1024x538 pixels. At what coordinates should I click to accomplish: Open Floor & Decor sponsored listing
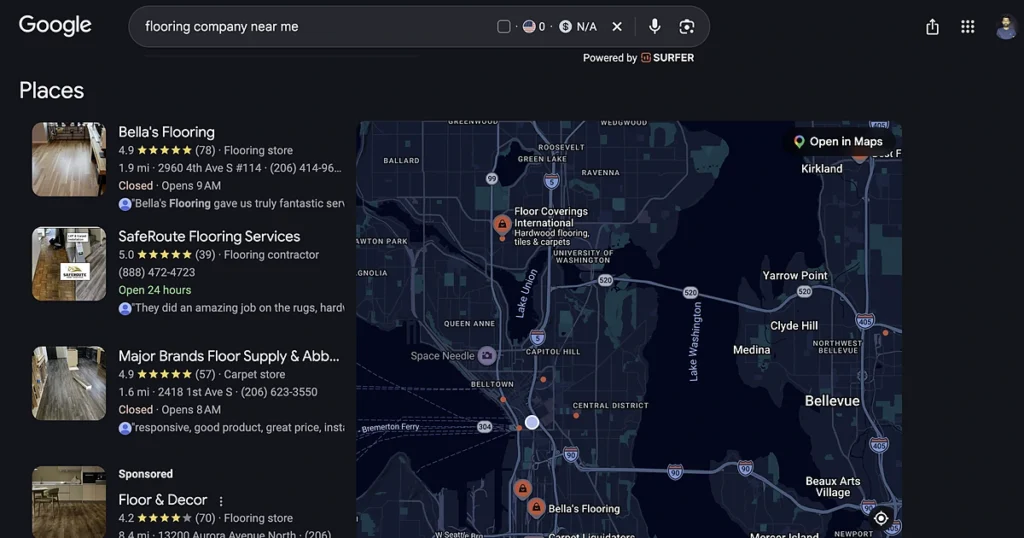[x=163, y=499]
